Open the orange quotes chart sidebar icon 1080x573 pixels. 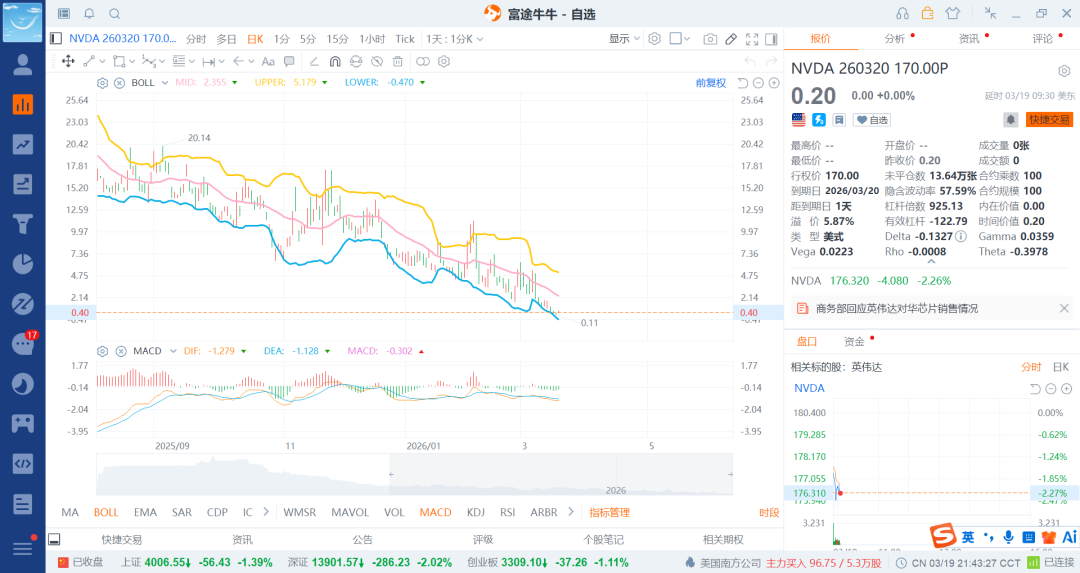tap(23, 105)
